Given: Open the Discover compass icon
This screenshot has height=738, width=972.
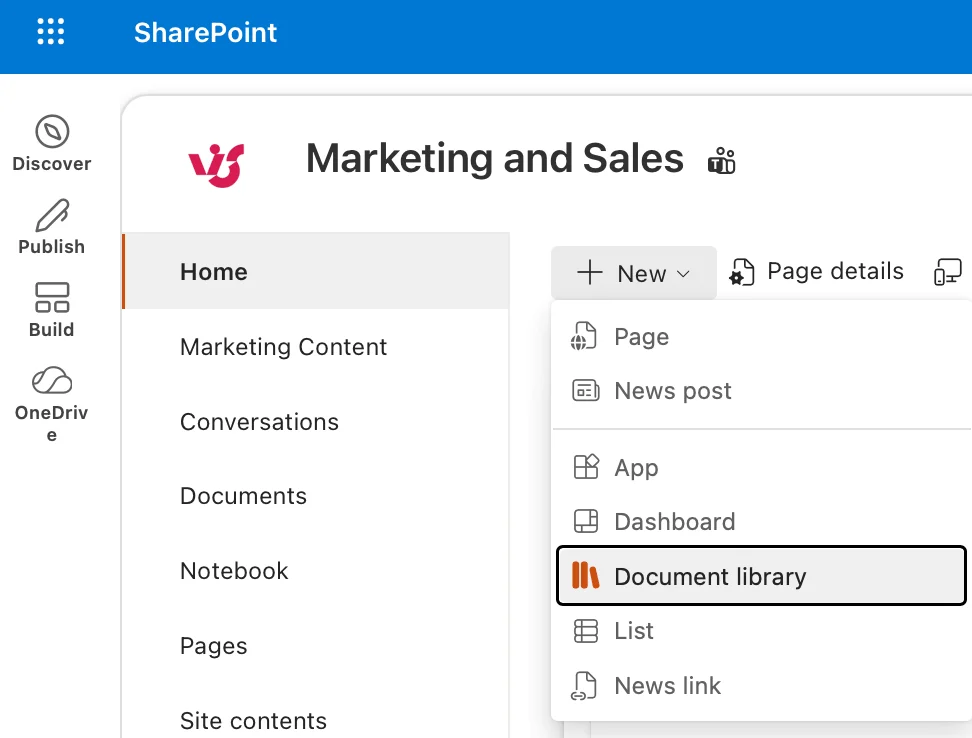Looking at the screenshot, I should coord(52,131).
